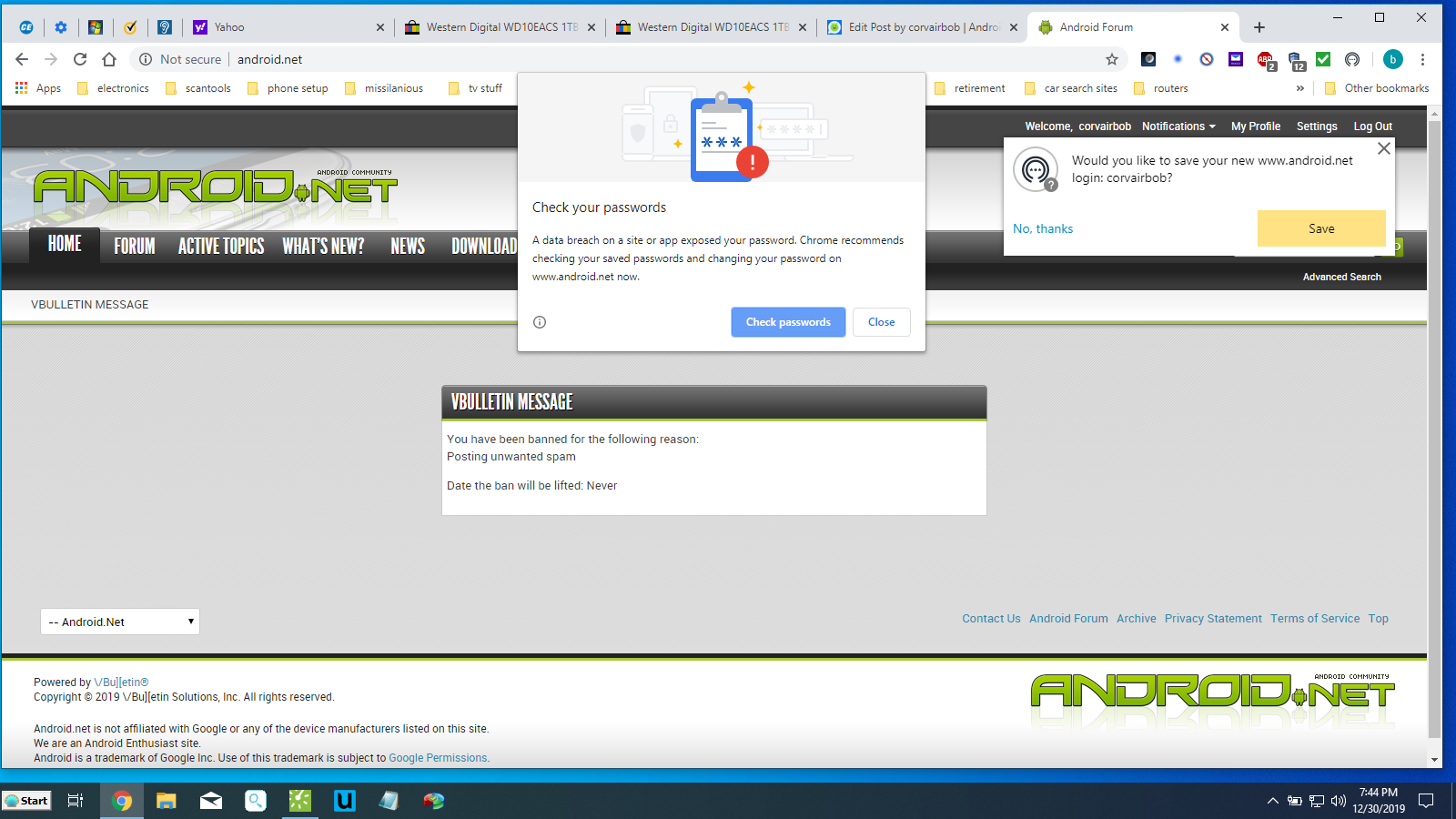This screenshot has width=1456, height=819.
Task: Open the volume control in system tray
Action: click(1338, 801)
